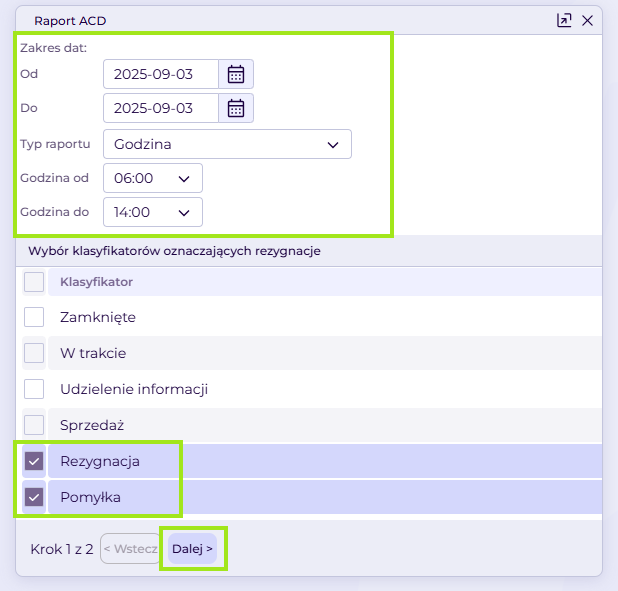Viewport: 618px width, 591px height.
Task: Click the Klasyfikator column header
Action: 325,282
